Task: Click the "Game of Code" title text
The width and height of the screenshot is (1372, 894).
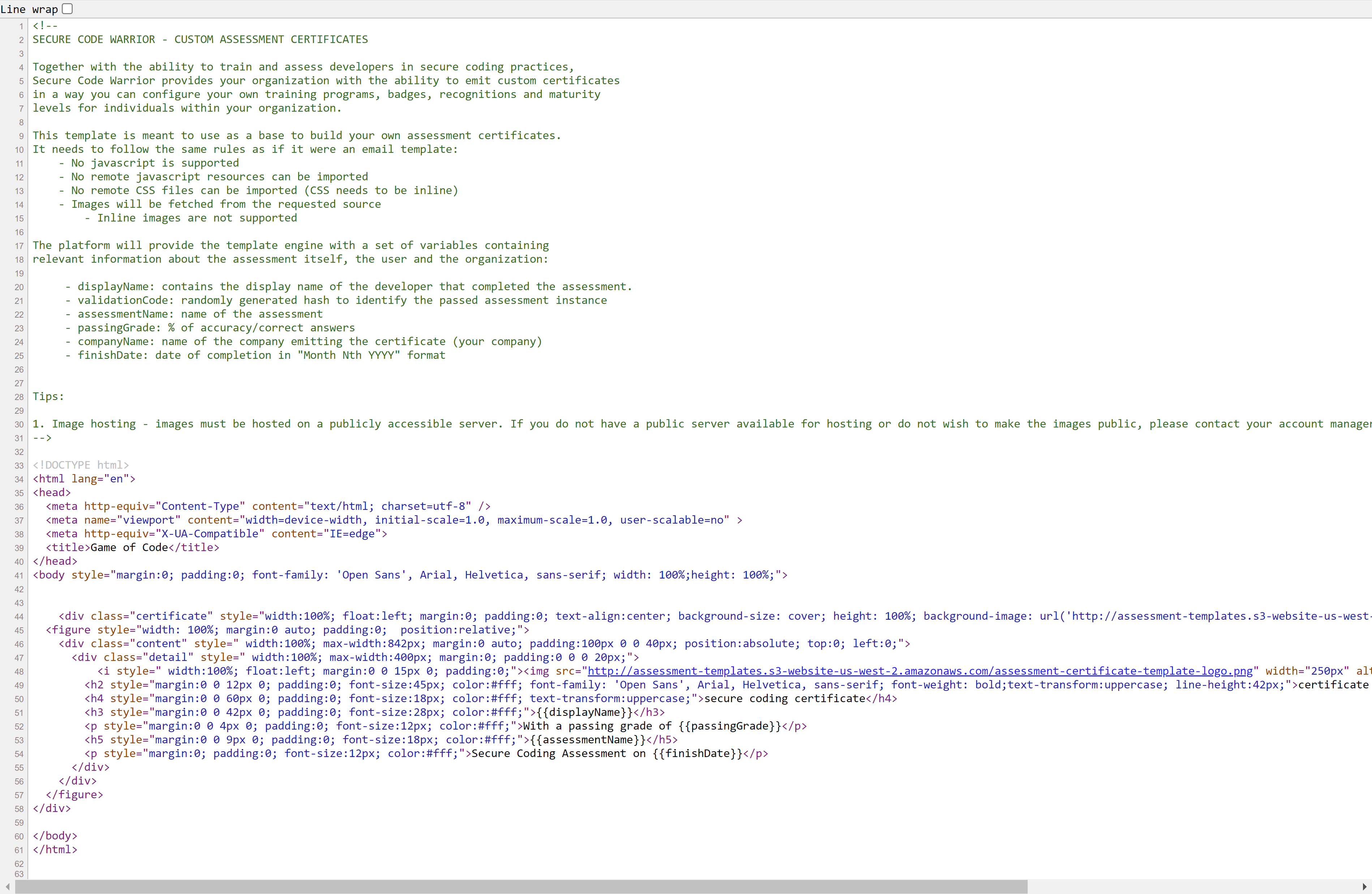Action: pos(129,547)
